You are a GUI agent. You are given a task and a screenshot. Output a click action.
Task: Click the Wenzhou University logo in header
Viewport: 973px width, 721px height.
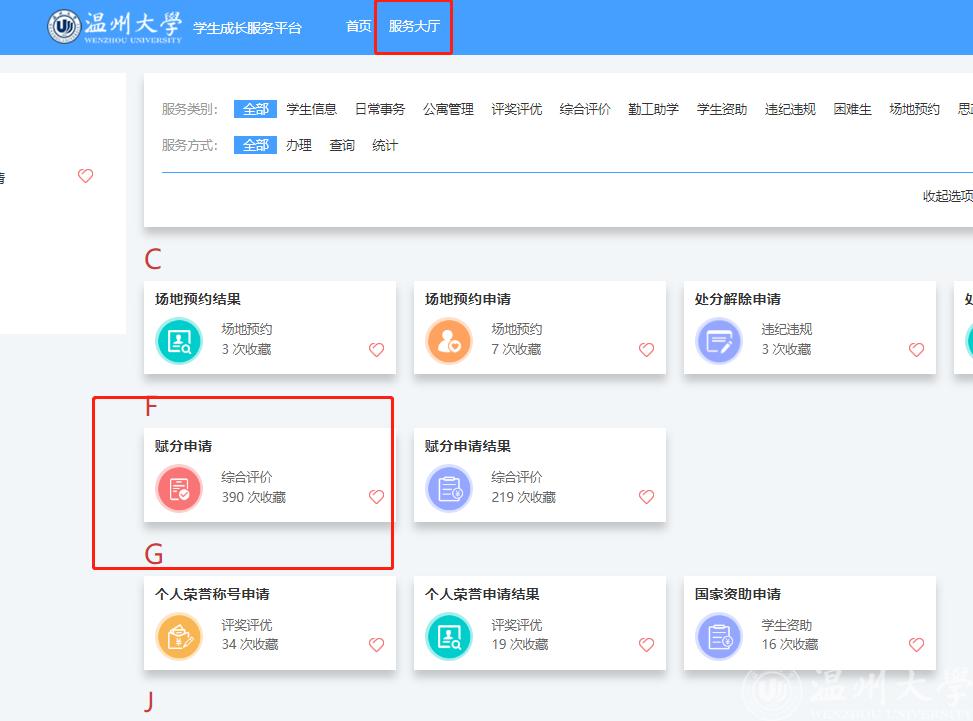[x=116, y=27]
